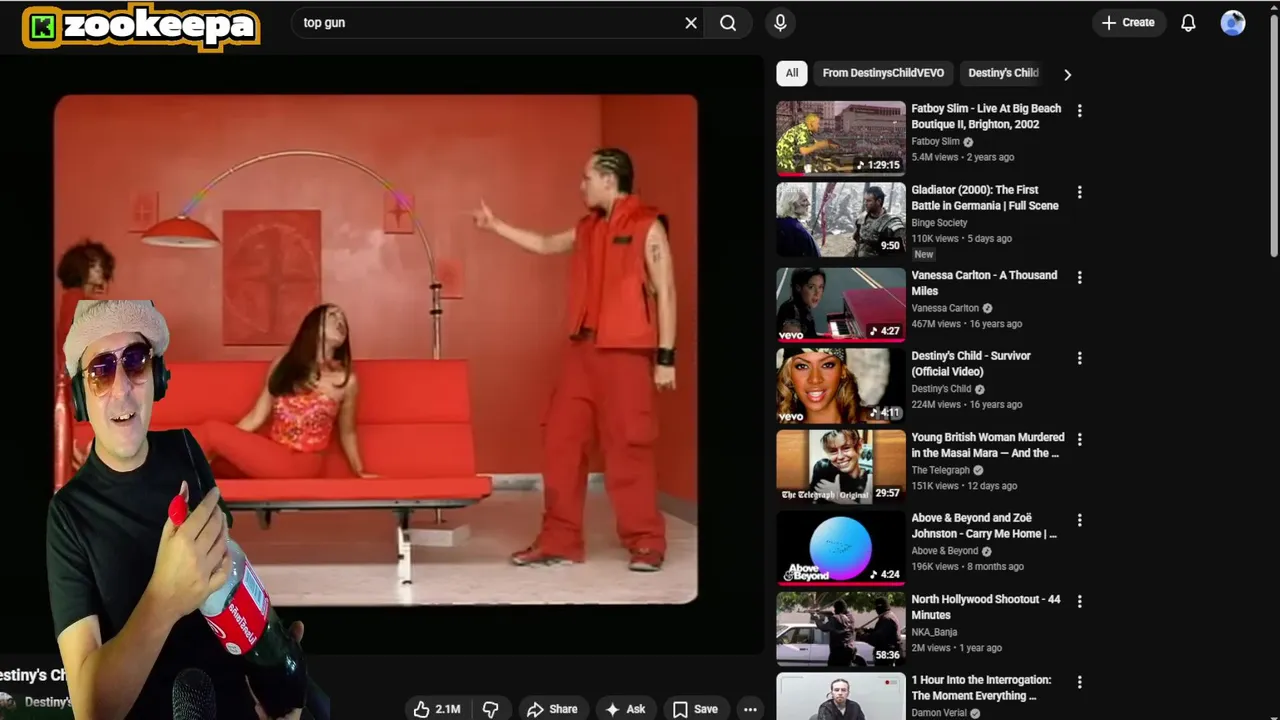Open the title 'Gladiator (2000): The First Battle in Germania'

[x=985, y=197]
